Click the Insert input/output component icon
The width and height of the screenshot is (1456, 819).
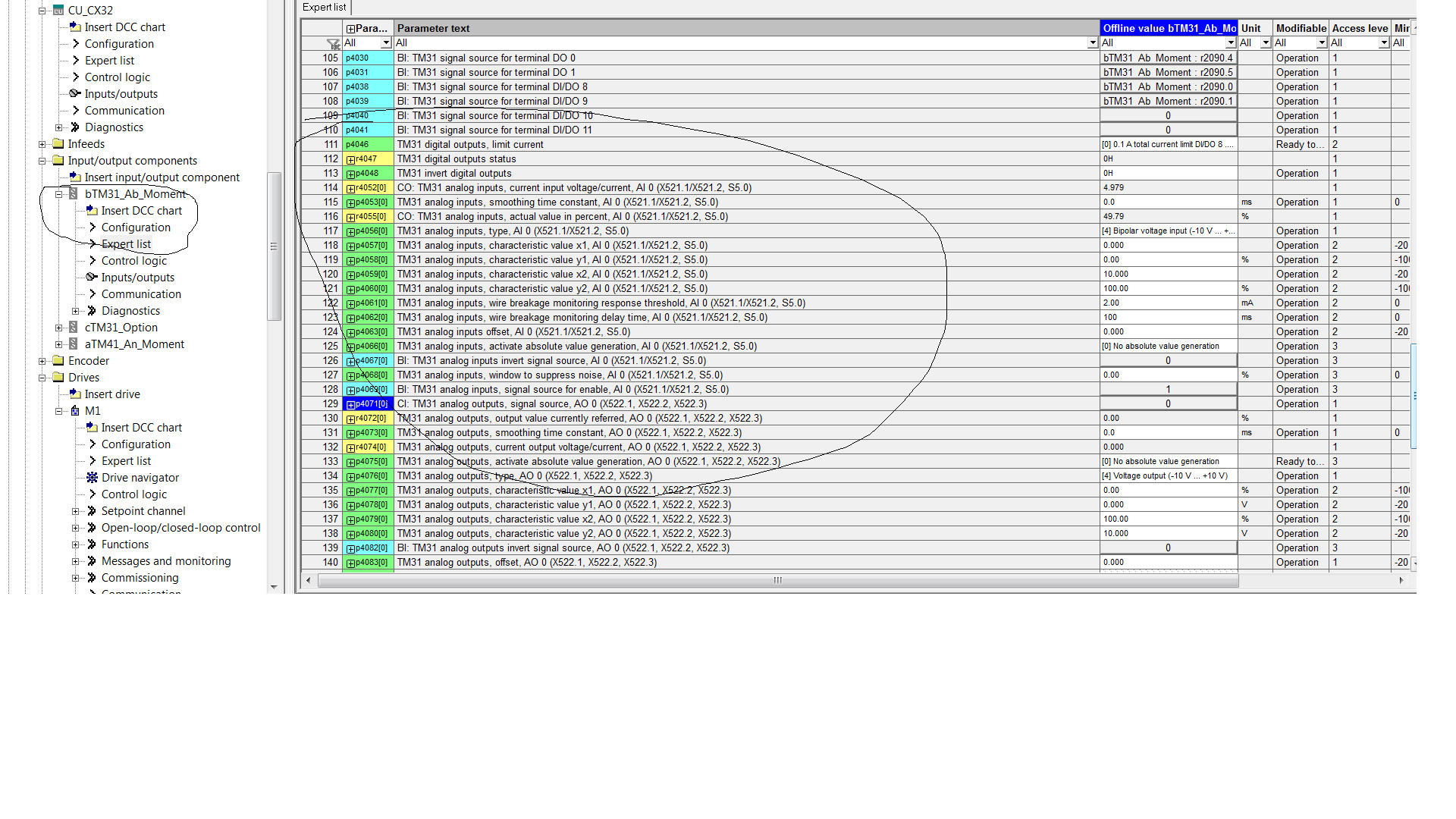pyautogui.click(x=75, y=177)
